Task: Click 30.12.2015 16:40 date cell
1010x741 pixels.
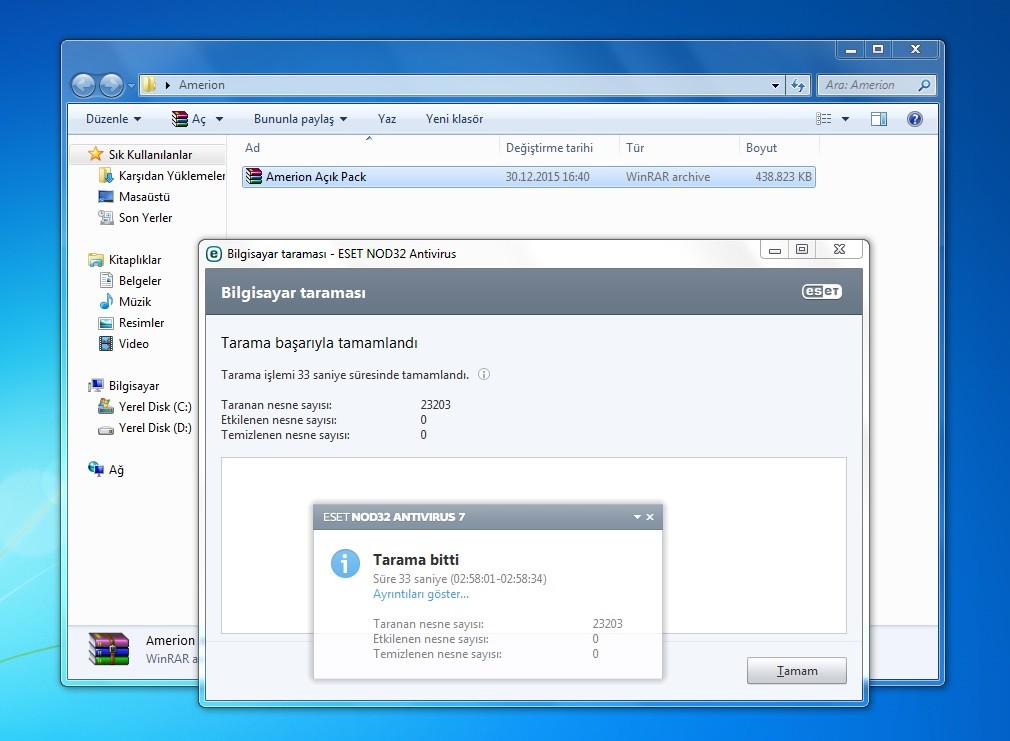Action: pos(547,177)
